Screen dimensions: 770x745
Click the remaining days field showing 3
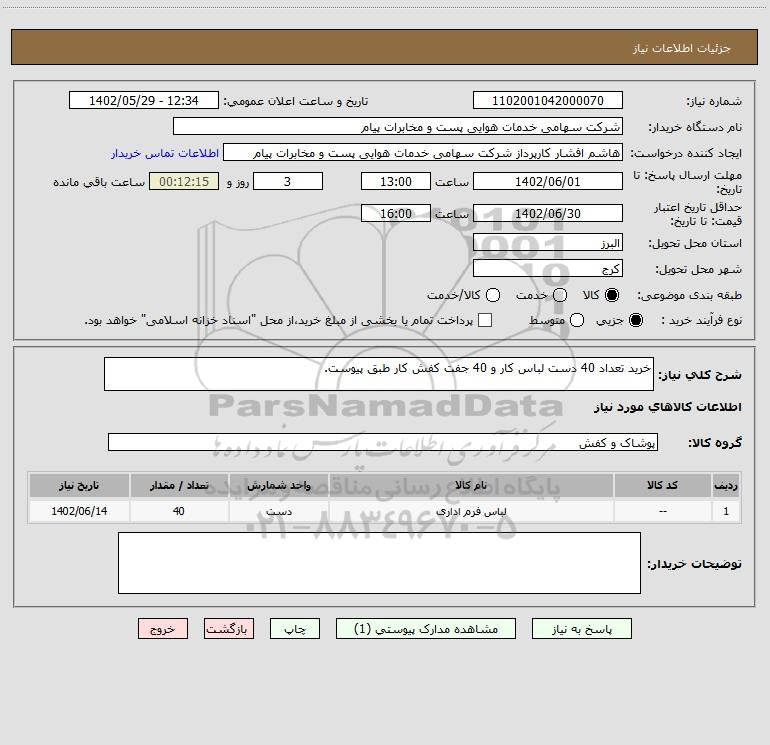click(x=288, y=181)
